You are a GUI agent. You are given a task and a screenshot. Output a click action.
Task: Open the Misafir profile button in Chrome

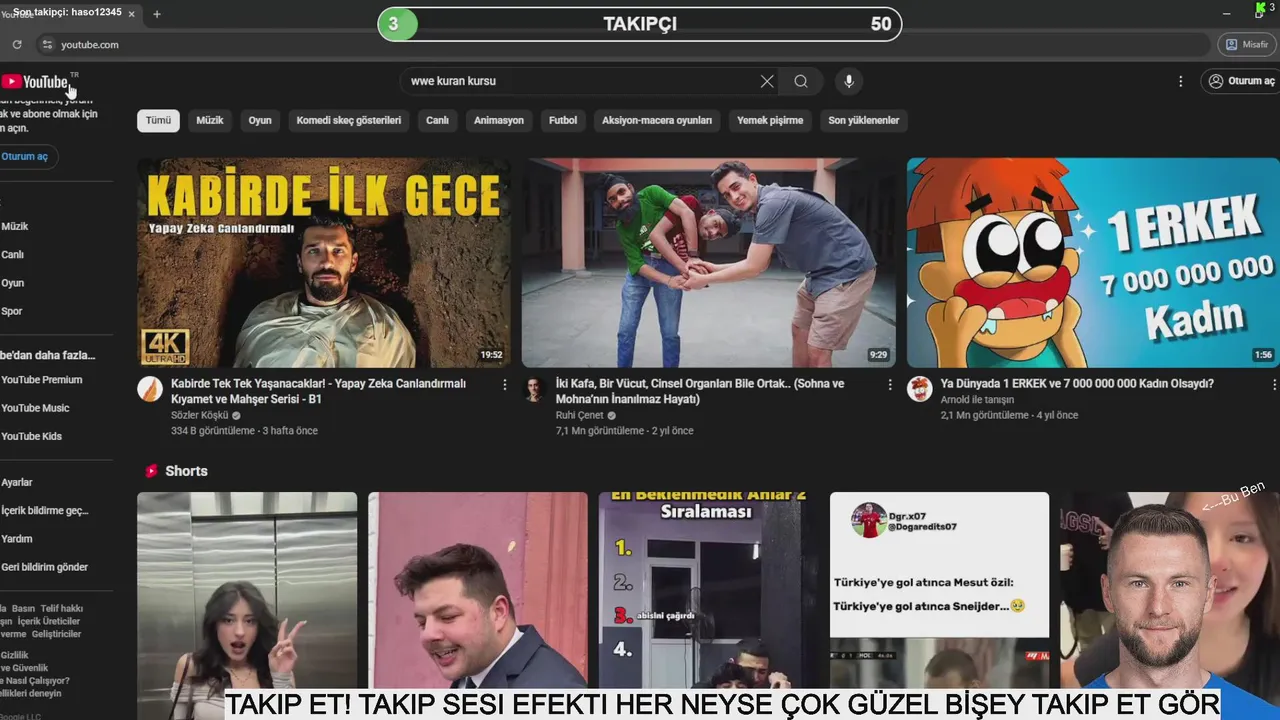1246,44
